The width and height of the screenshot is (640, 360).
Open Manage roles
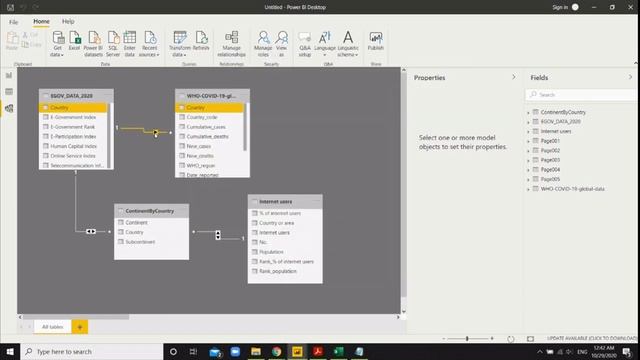(x=263, y=44)
